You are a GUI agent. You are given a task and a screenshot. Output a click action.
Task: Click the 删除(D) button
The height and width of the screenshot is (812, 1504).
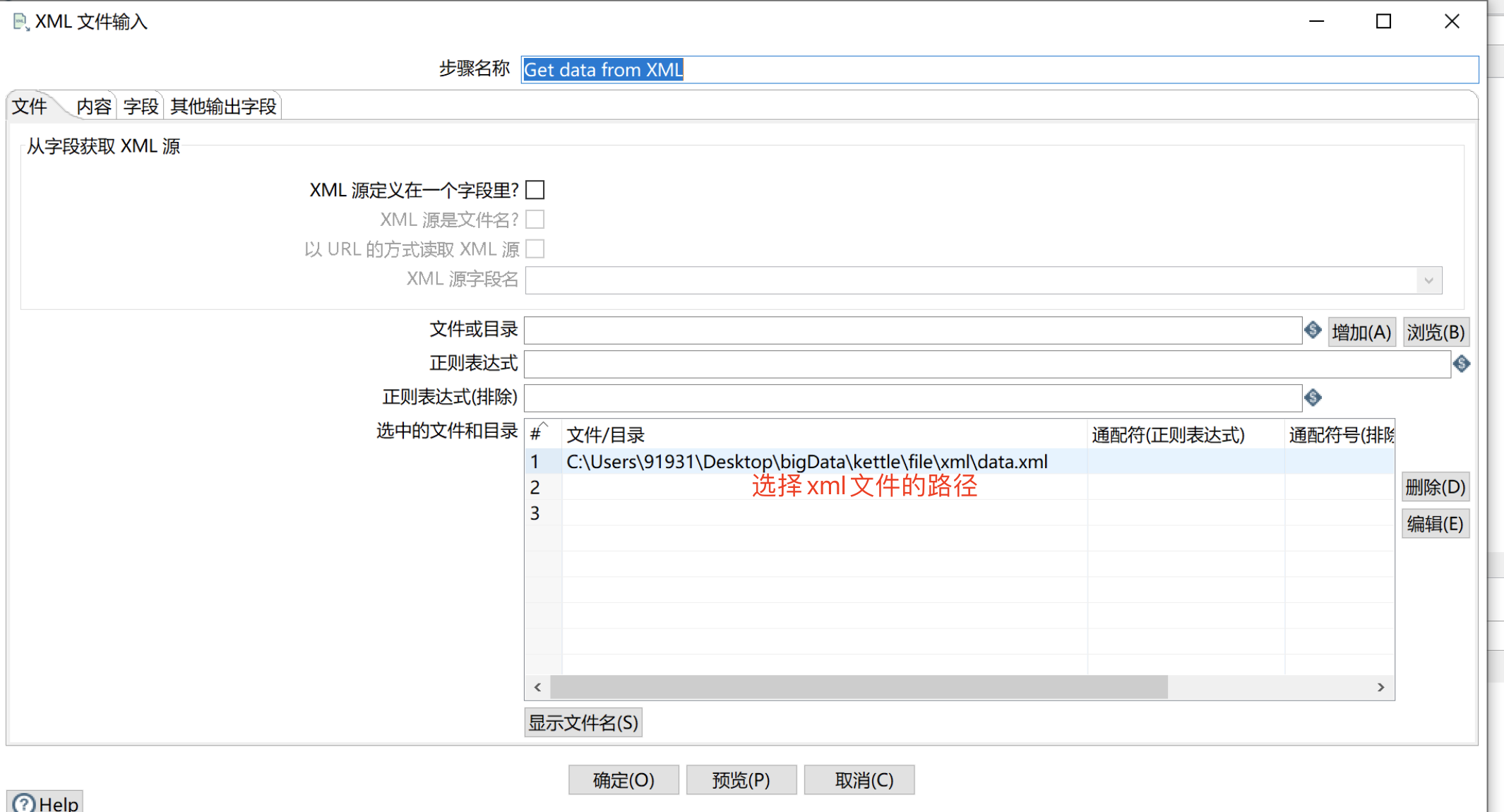click(1436, 486)
